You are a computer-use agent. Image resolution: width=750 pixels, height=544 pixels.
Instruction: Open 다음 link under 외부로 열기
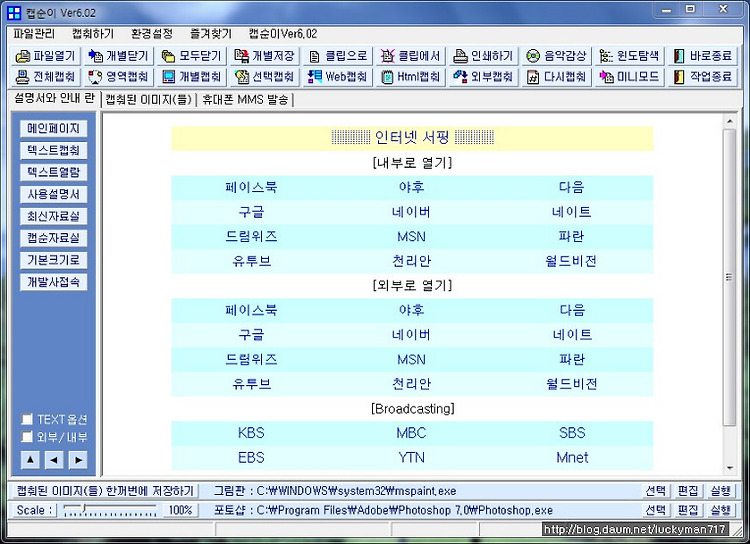coord(572,310)
